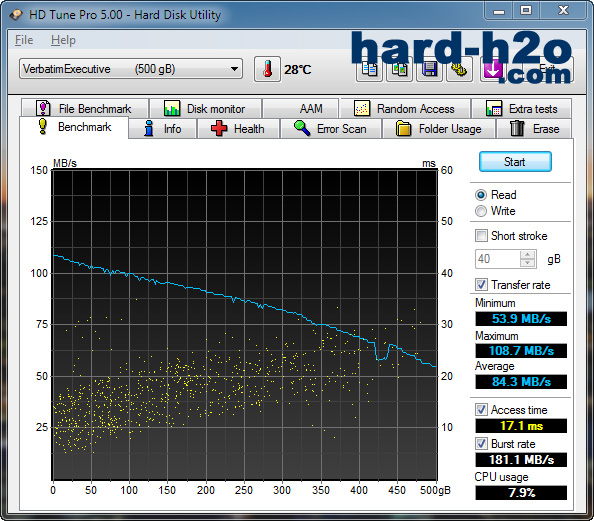
Task: Start the benchmark with Start button
Action: pos(515,162)
